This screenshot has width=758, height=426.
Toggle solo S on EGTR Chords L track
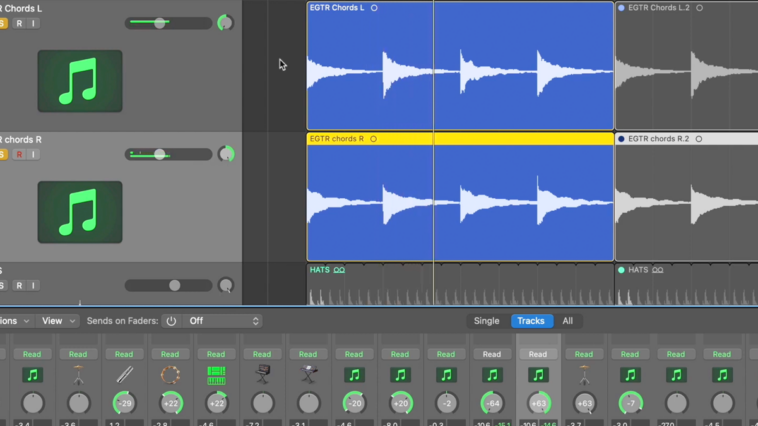click(x=3, y=23)
